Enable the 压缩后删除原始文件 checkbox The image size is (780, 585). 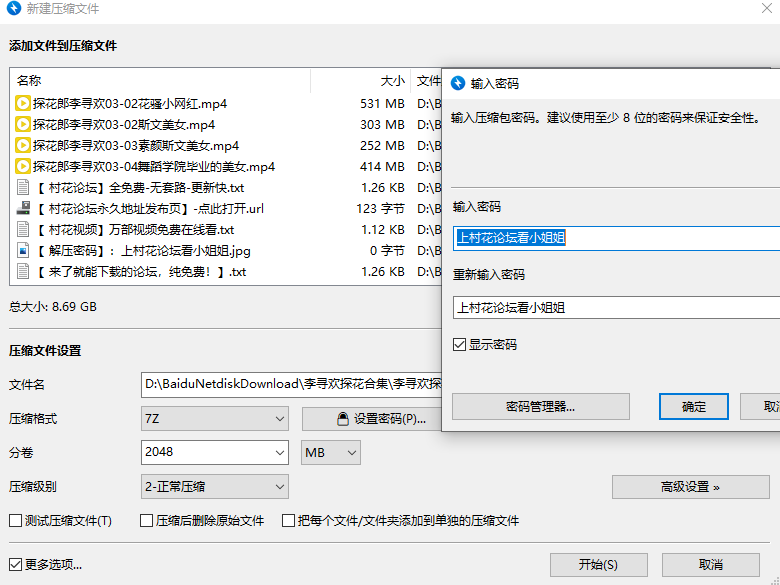tap(146, 521)
